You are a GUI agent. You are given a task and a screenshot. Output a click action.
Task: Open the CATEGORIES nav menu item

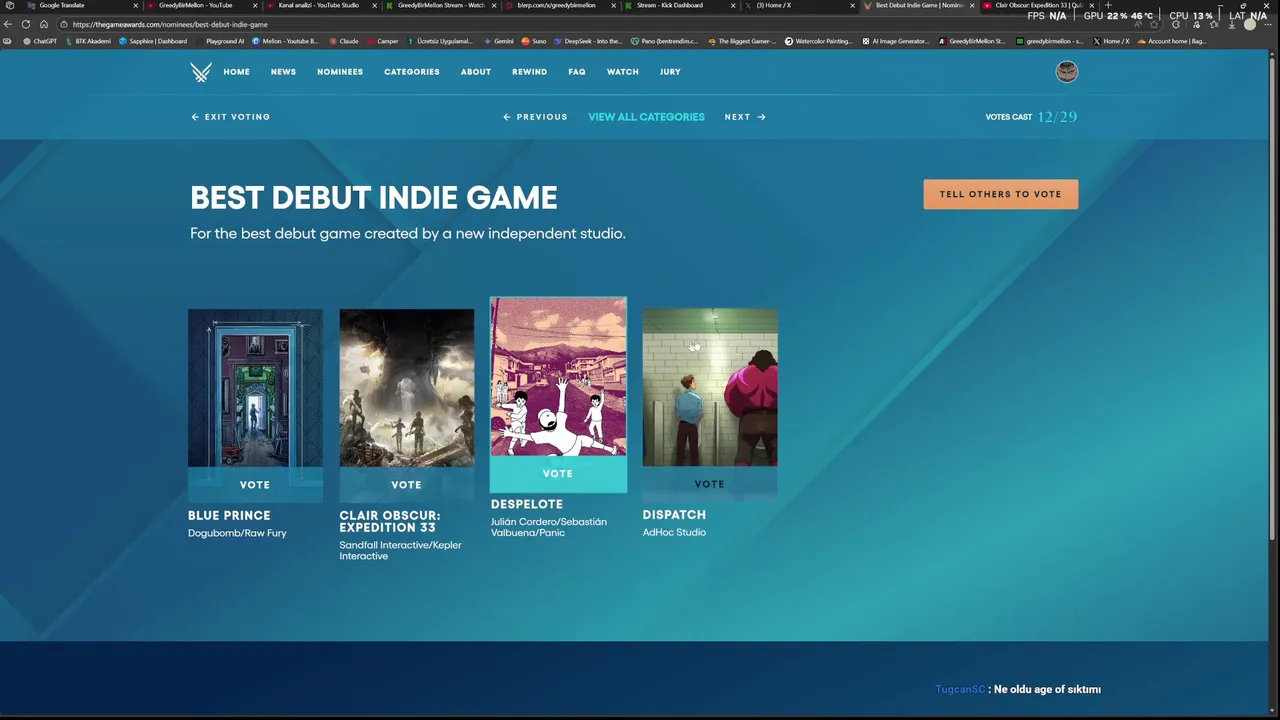click(x=412, y=72)
